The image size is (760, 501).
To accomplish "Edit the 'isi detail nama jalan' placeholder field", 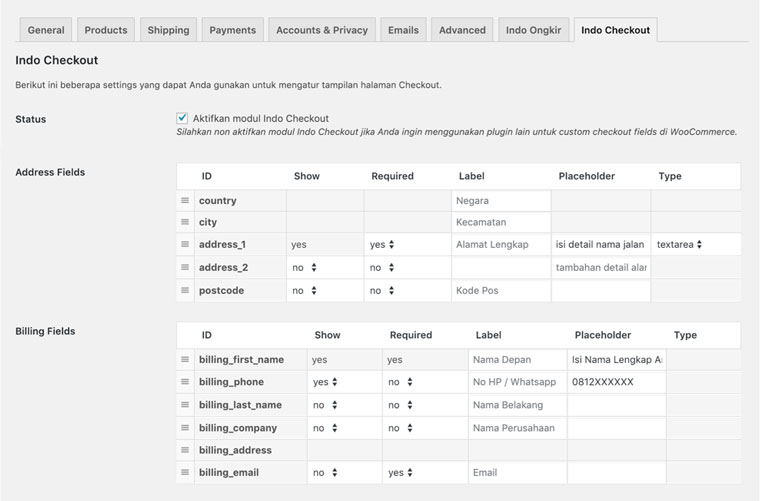I will [601, 245].
